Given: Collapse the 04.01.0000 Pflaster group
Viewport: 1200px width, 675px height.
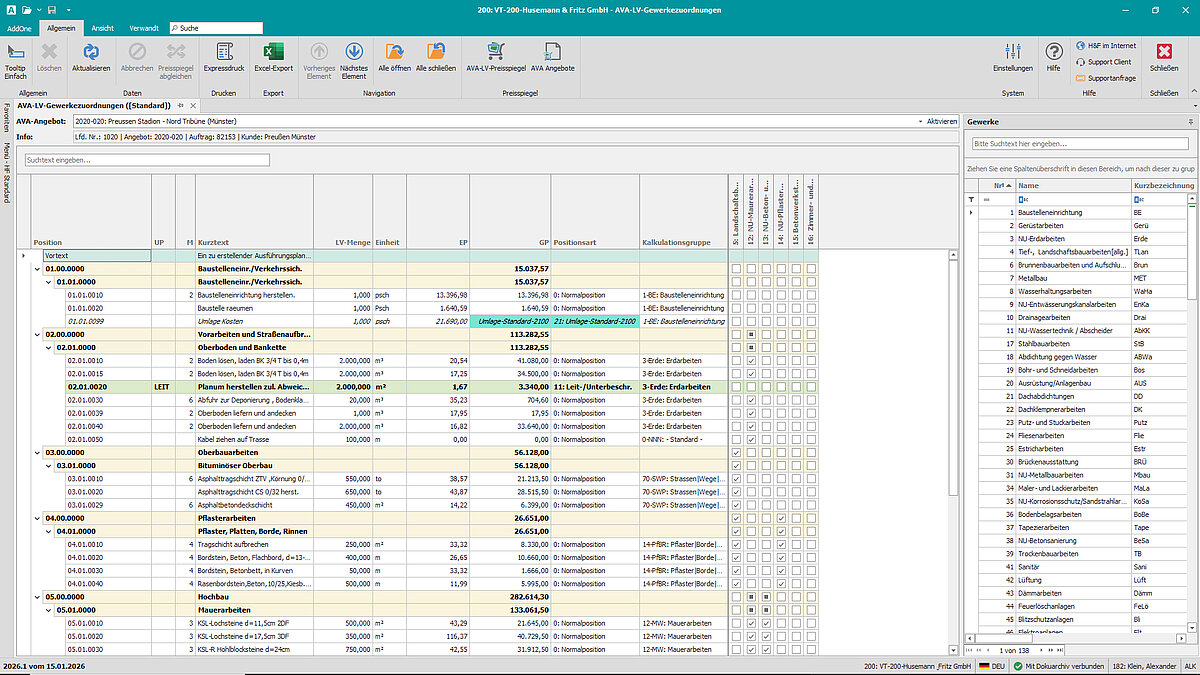Looking at the screenshot, I should point(48,531).
